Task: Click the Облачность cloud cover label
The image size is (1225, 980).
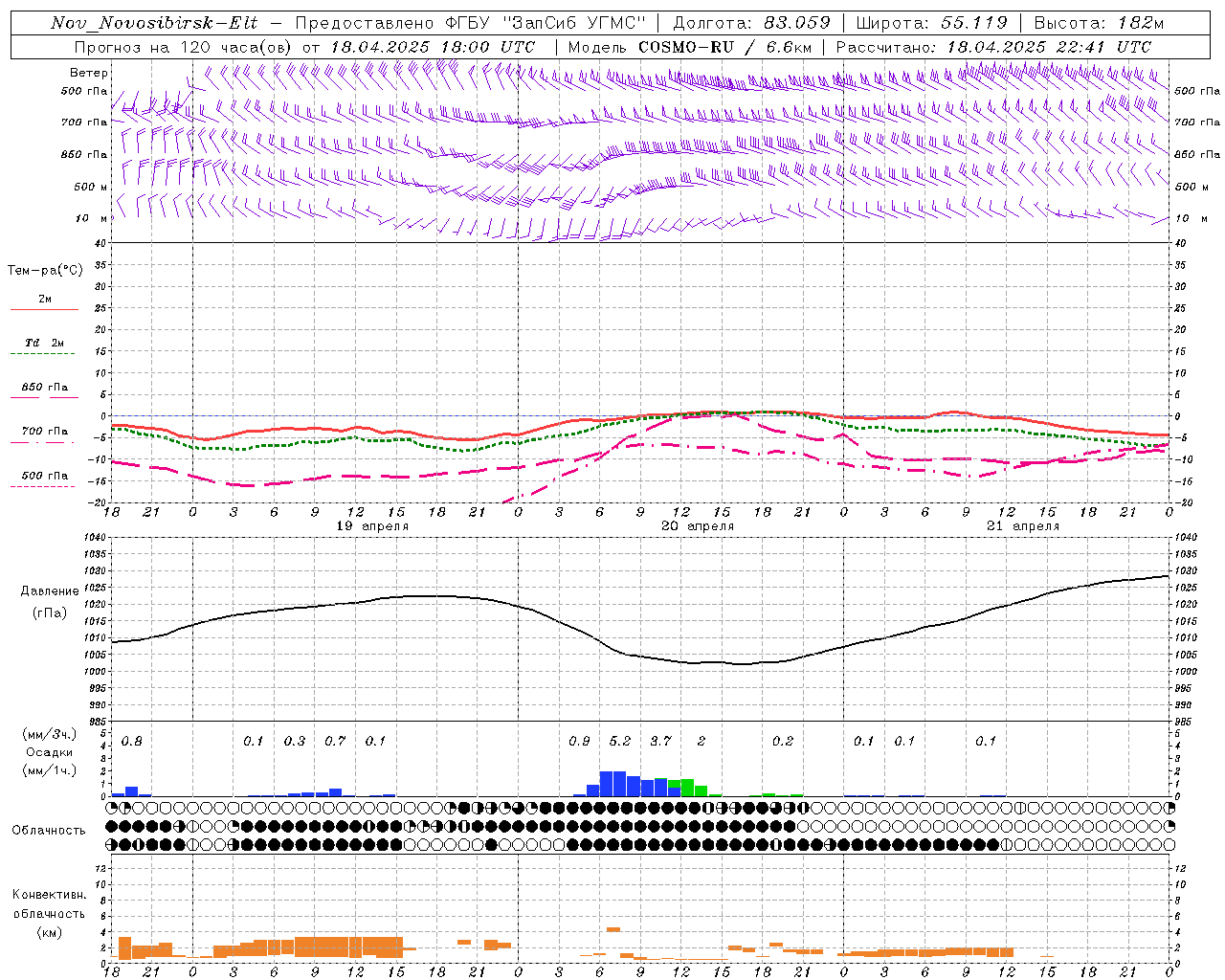Action: (x=49, y=831)
